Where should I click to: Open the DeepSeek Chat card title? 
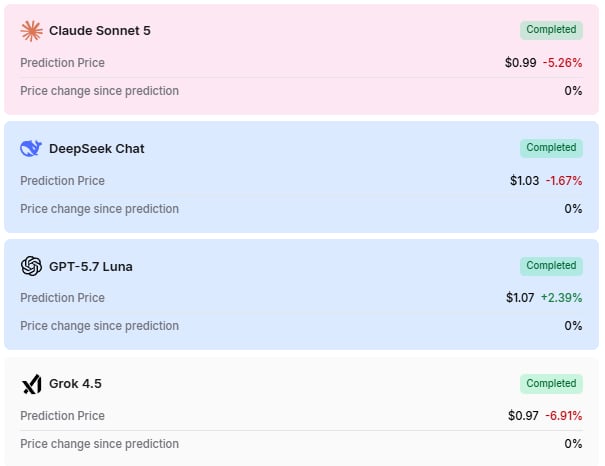pyautogui.click(x=96, y=149)
